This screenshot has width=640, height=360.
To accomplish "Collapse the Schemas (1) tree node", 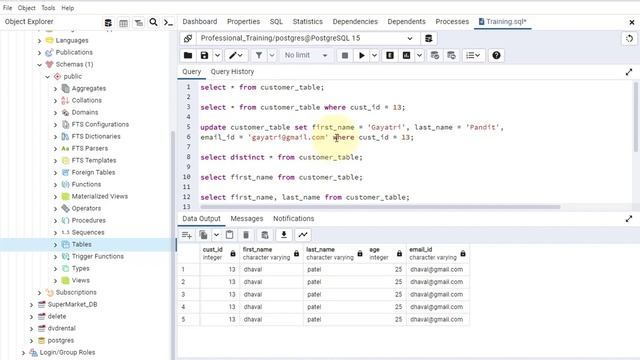I will point(40,64).
